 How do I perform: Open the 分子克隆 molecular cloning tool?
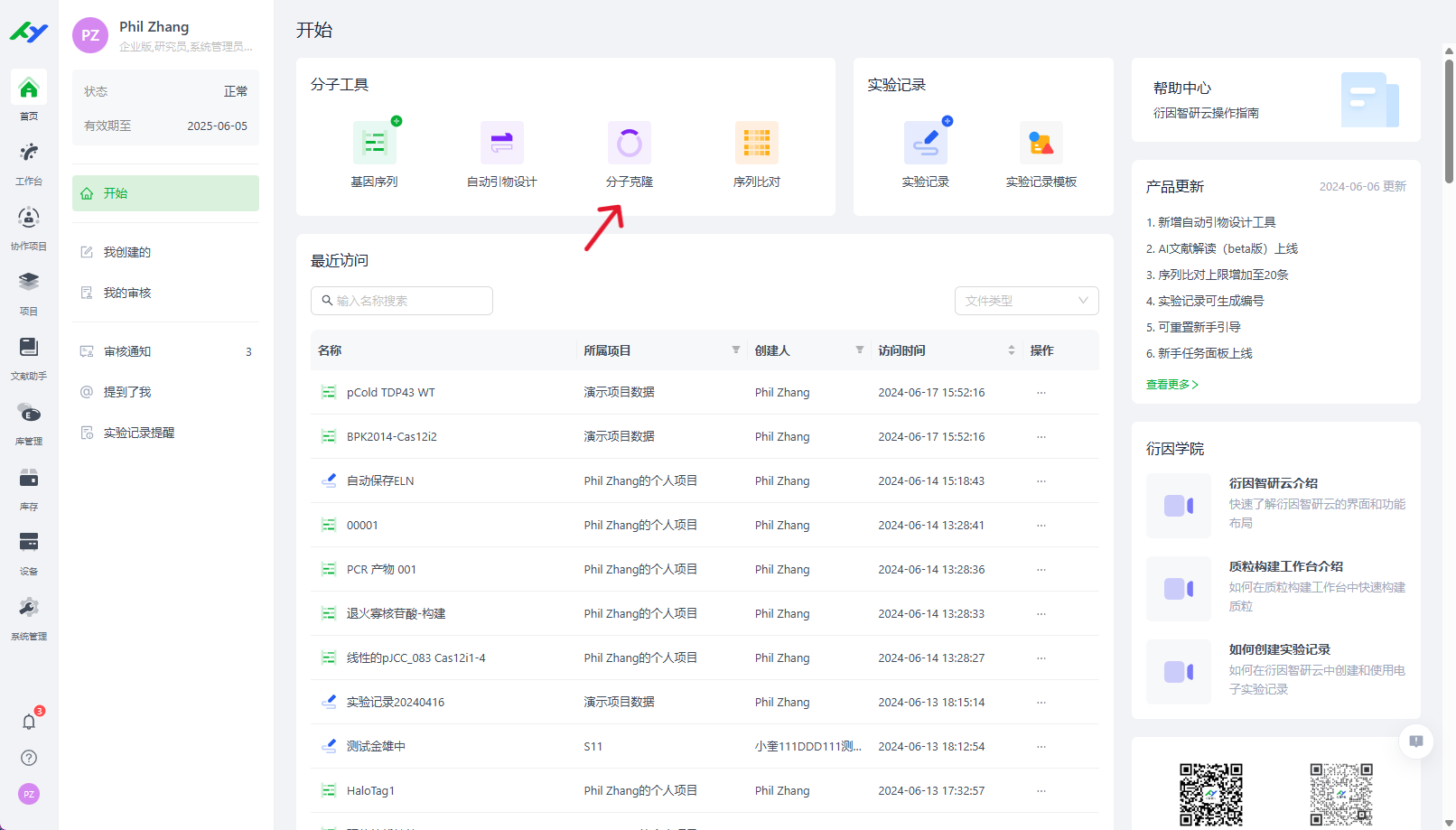tap(629, 144)
